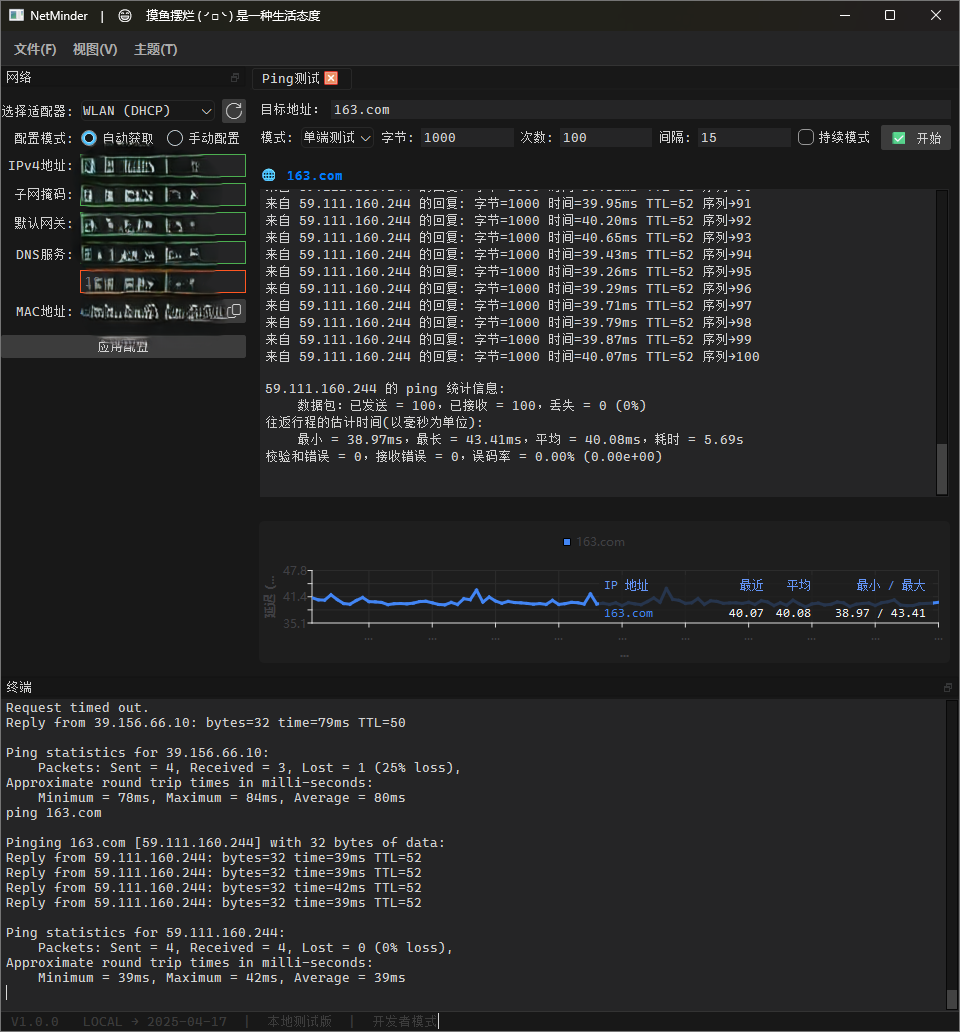Open the 视图(V) menu
The image size is (960, 1032).
point(95,49)
